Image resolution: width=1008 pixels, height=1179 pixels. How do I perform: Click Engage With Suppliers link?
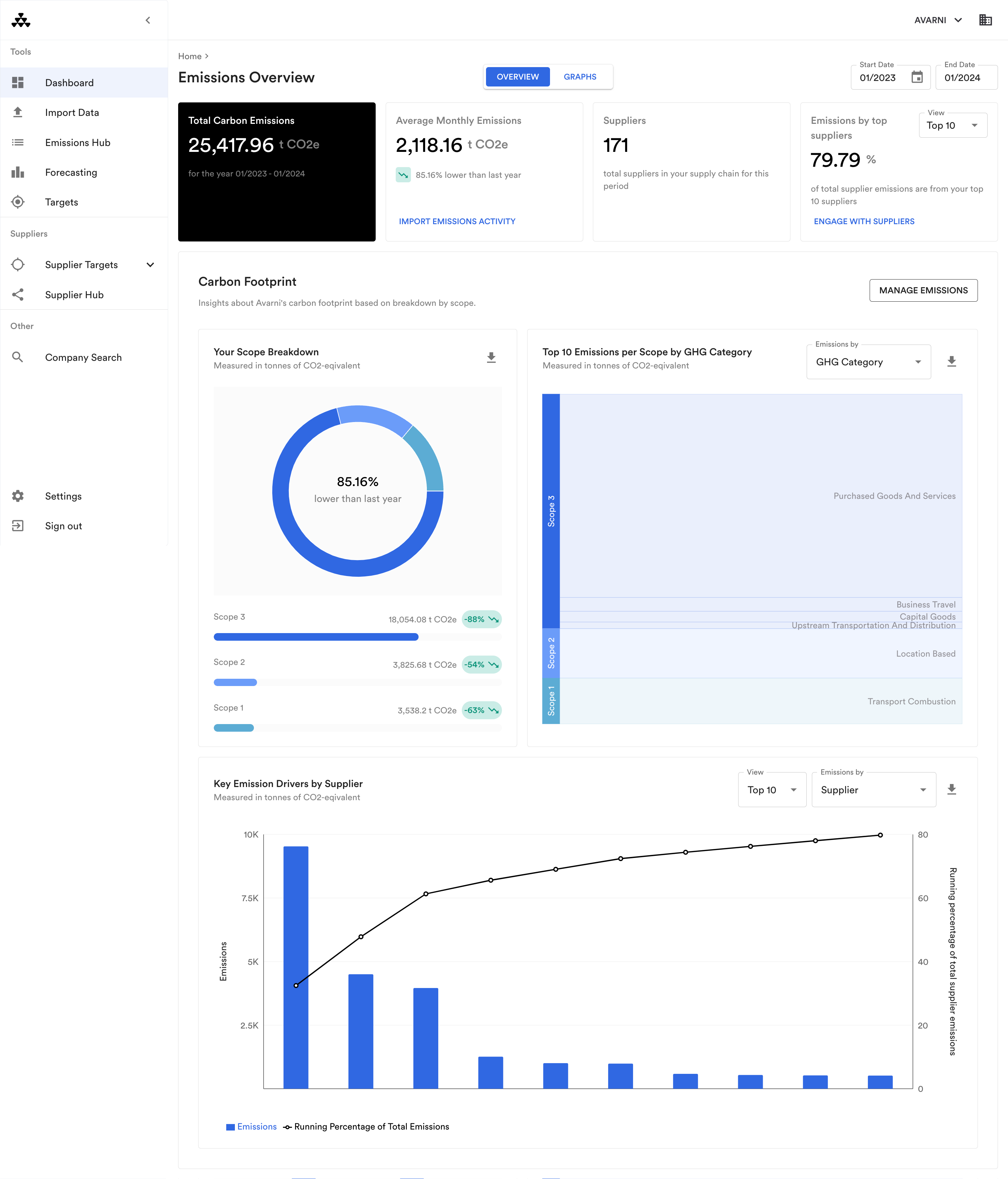click(x=863, y=221)
